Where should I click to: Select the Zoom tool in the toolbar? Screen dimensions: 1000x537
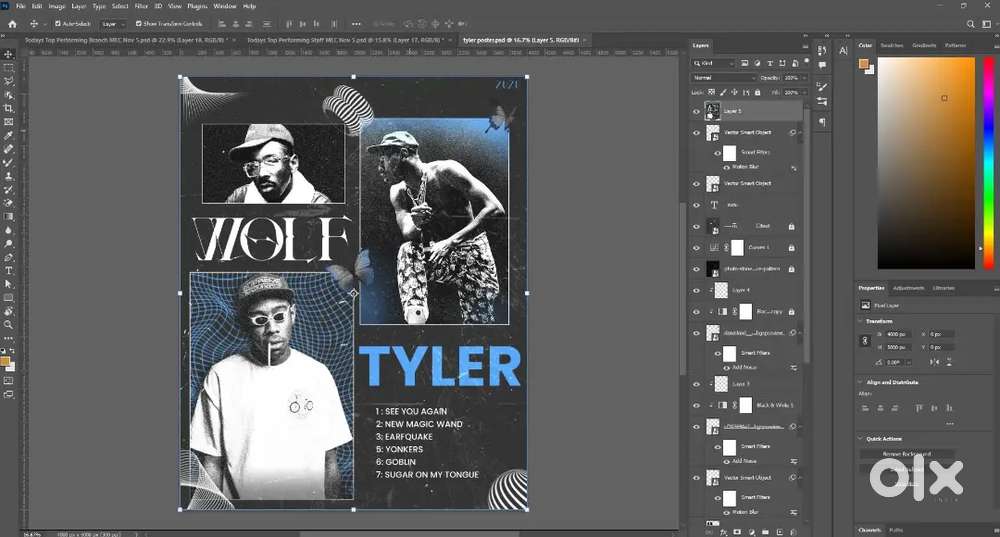tap(8, 324)
